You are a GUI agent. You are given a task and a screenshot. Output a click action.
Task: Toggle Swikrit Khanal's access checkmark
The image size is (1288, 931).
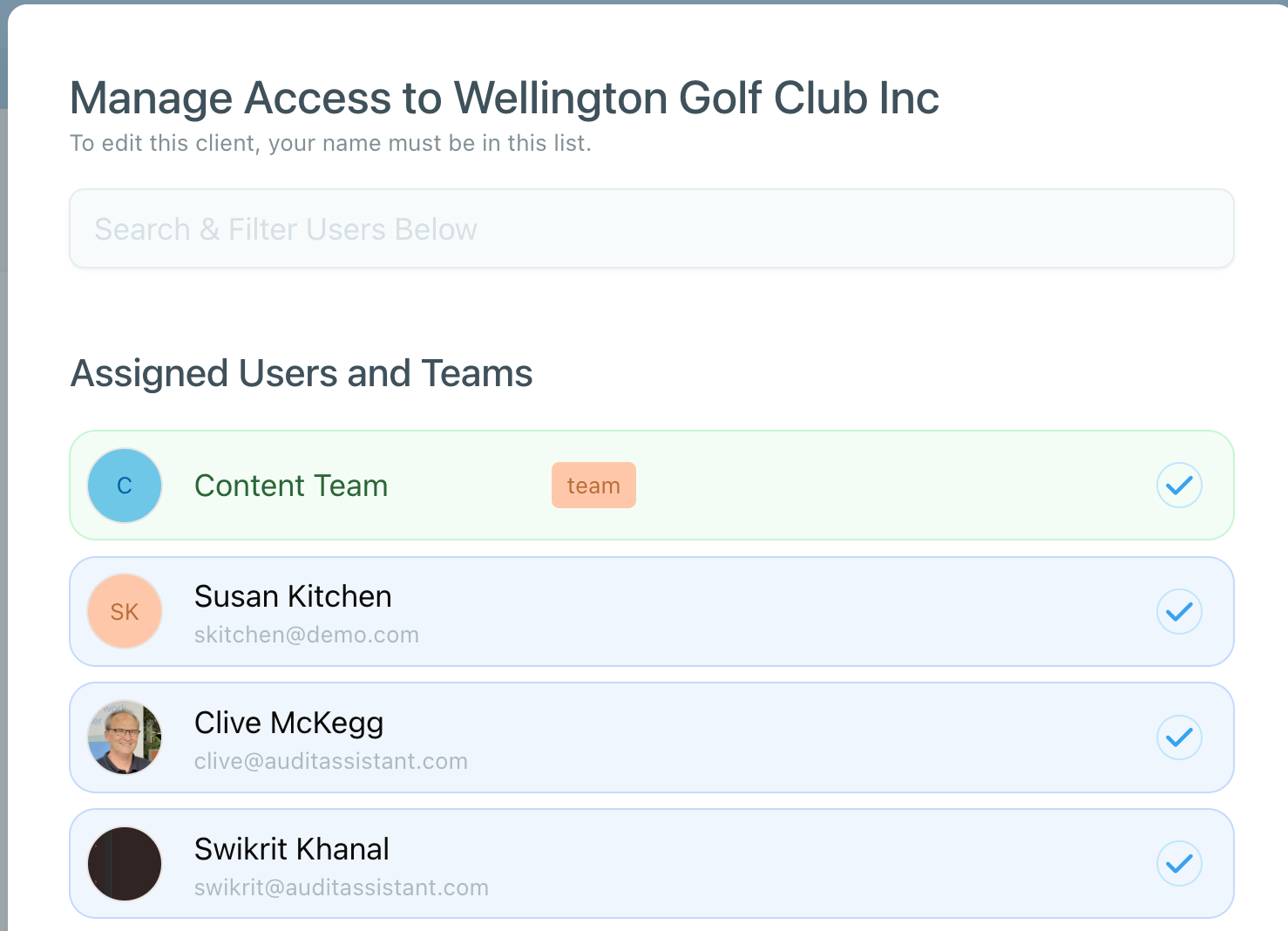1179,864
